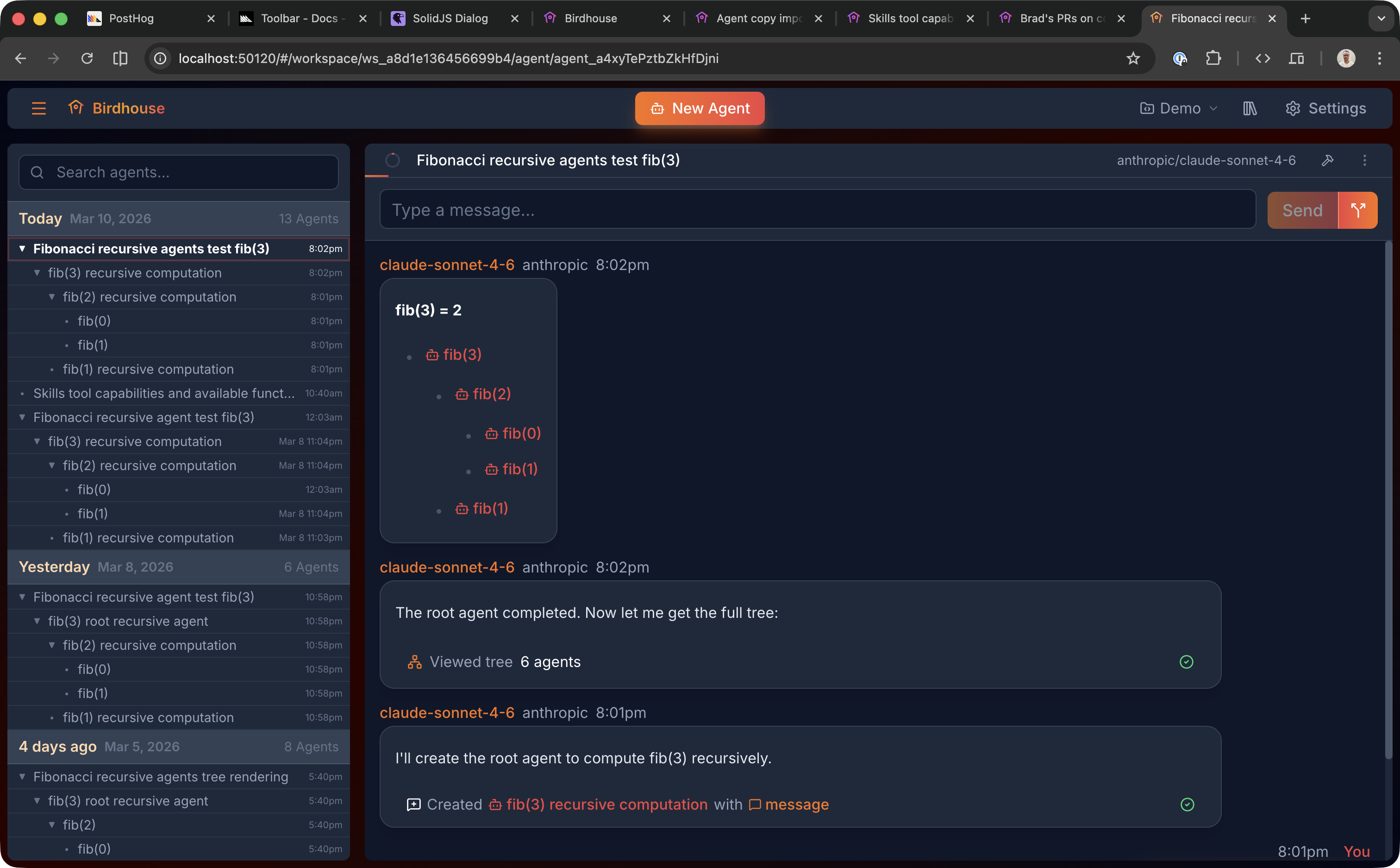The image size is (1400, 868).
Task: Open Settings from the top bar
Action: (1325, 108)
